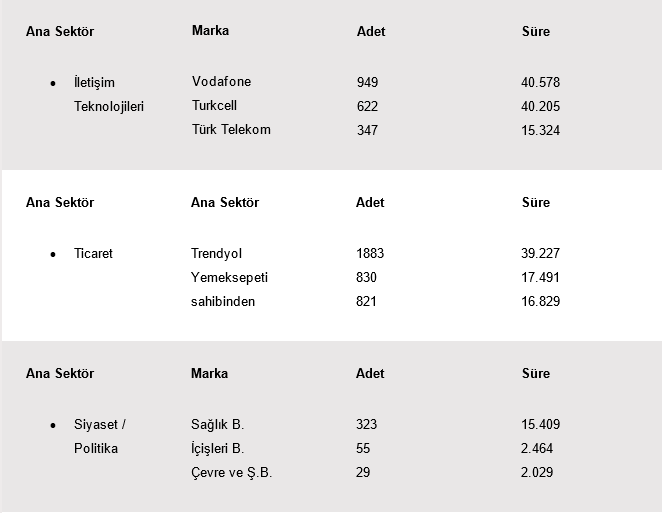This screenshot has height=513, width=662.
Task: Select Türk Telekom's duration 15.324
Action: click(x=541, y=130)
